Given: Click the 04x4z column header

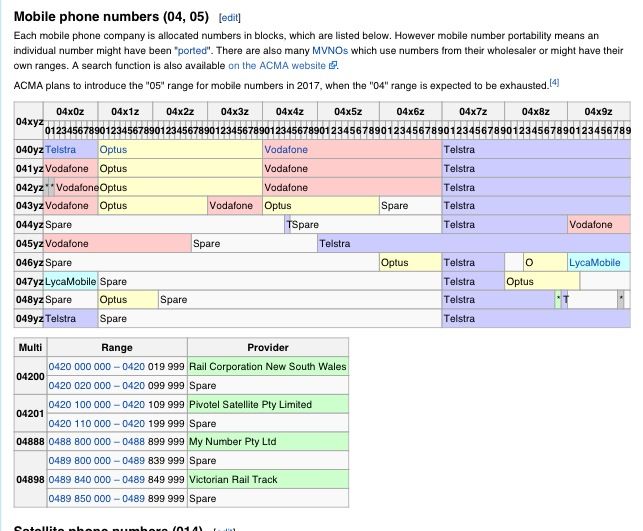Looking at the screenshot, I should point(290,112).
